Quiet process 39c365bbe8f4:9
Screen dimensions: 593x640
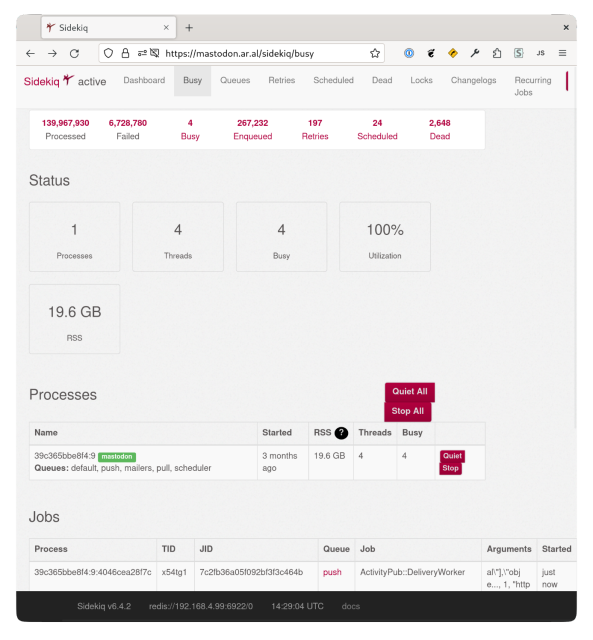(452, 456)
